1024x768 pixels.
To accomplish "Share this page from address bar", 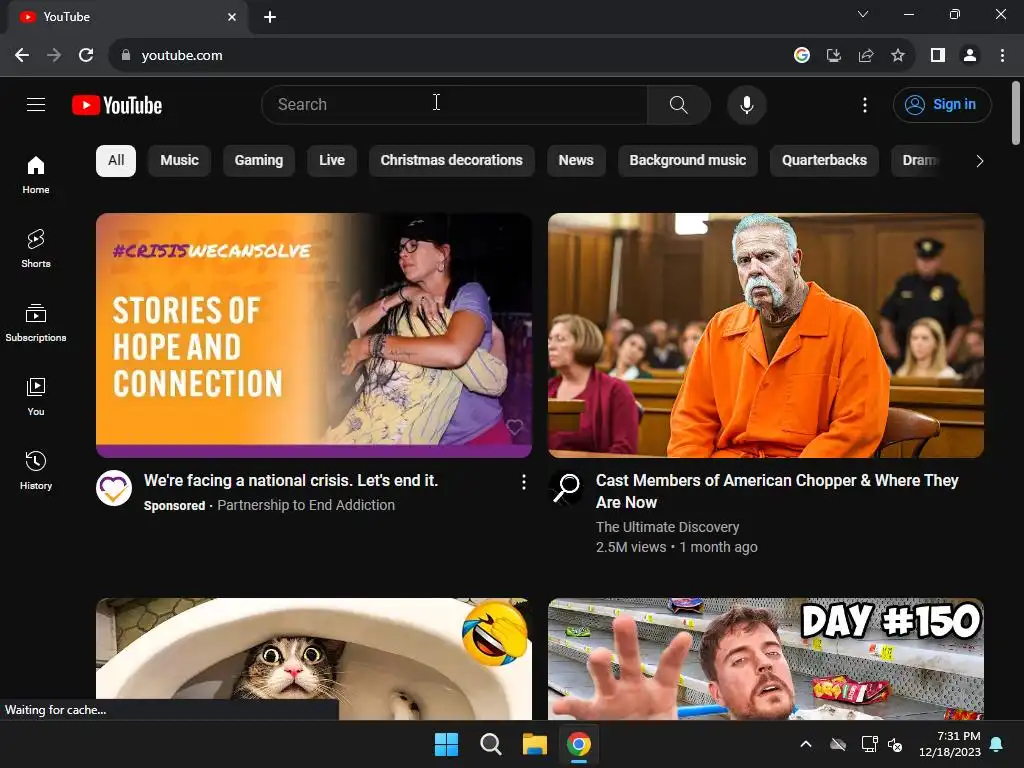I will click(865, 55).
